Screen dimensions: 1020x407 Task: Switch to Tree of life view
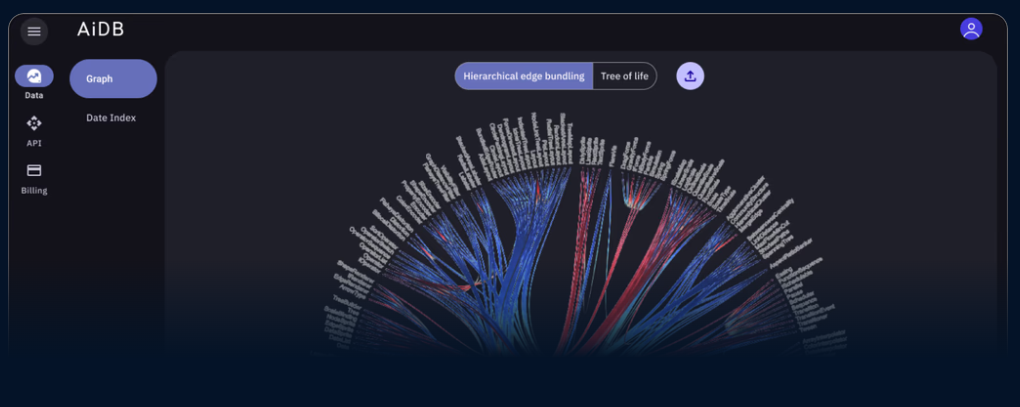tap(624, 76)
